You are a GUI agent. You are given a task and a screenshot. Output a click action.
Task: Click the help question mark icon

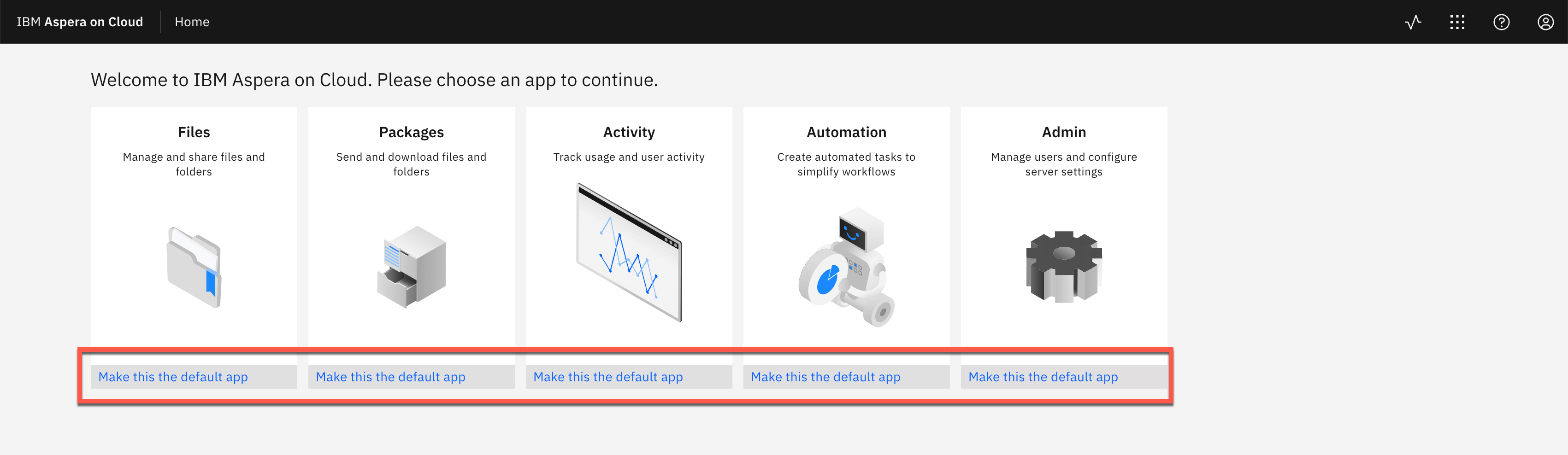(1501, 23)
